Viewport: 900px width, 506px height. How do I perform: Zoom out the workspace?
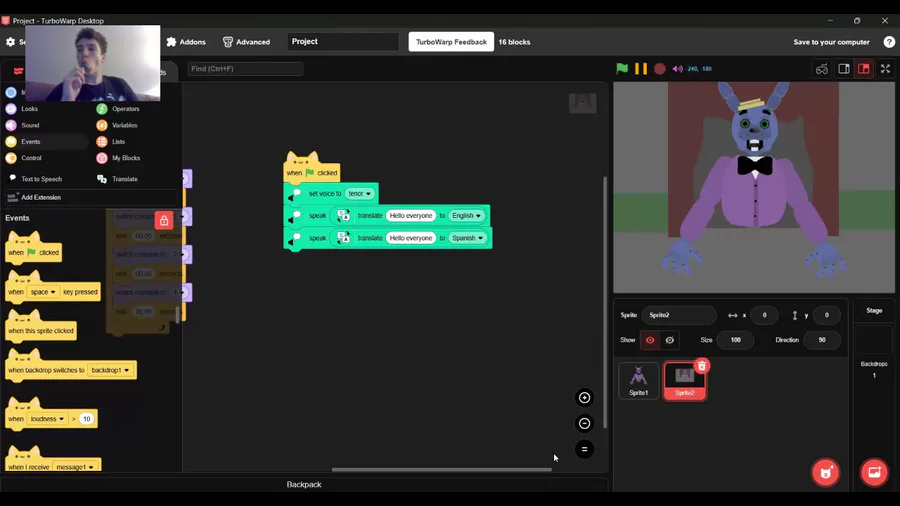tap(584, 423)
